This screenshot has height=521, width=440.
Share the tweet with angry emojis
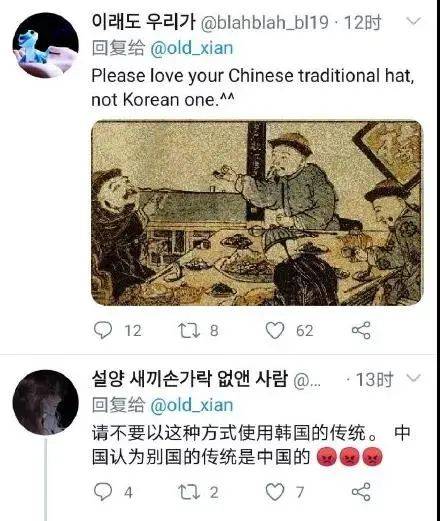pyautogui.click(x=361, y=492)
